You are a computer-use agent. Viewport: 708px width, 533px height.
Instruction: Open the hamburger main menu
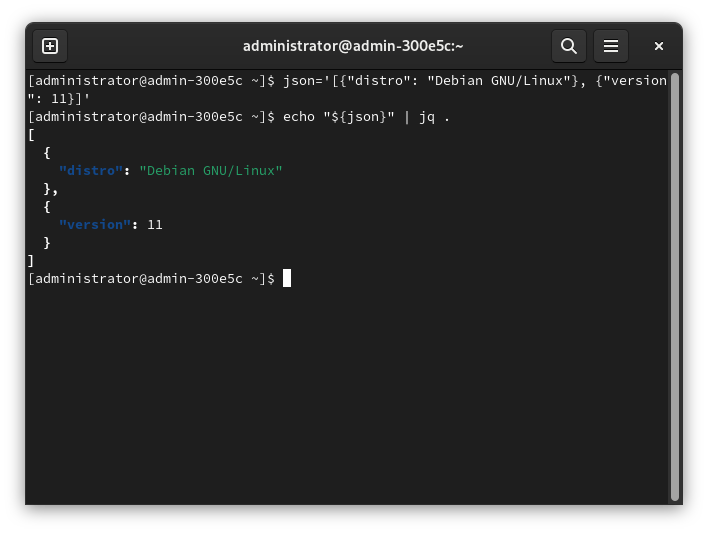click(x=611, y=46)
